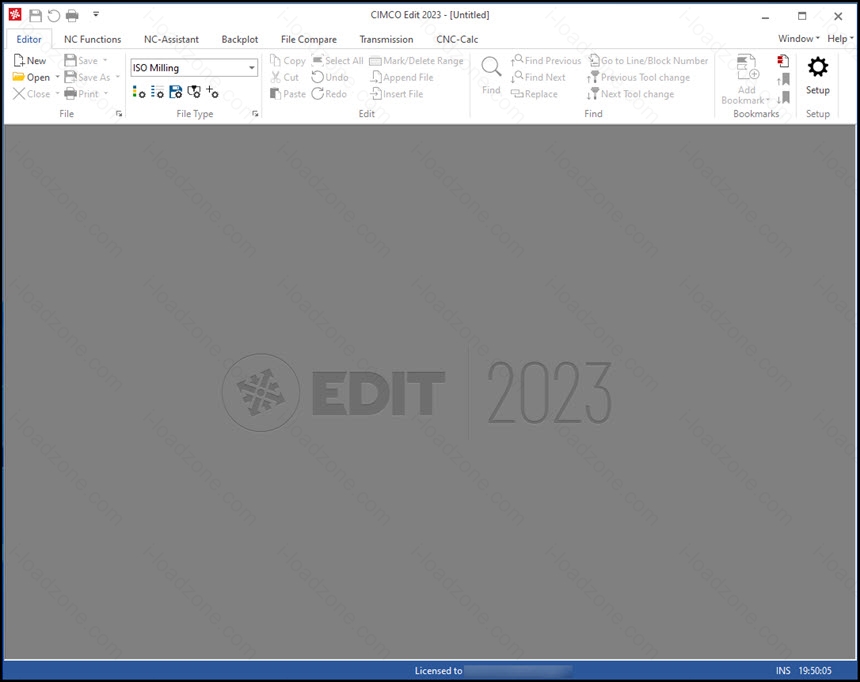This screenshot has width=860, height=682.
Task: Click the Add Bookmark button
Action: 746,80
